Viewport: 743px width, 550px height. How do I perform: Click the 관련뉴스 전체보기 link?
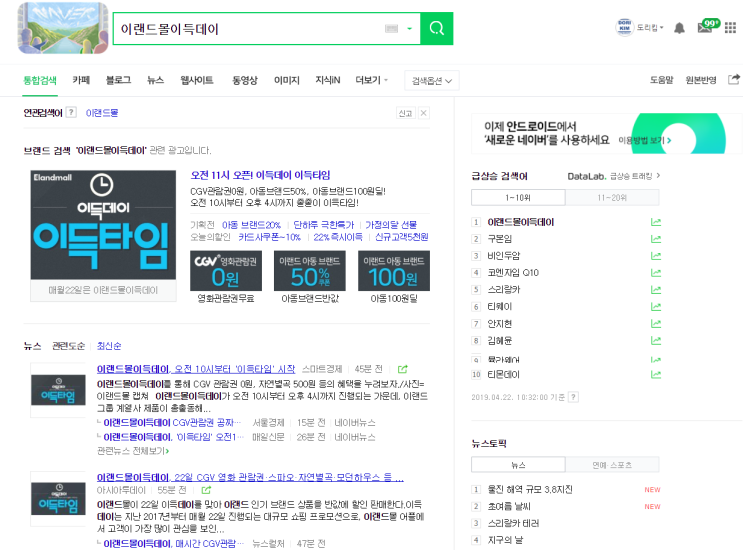[x=133, y=451]
